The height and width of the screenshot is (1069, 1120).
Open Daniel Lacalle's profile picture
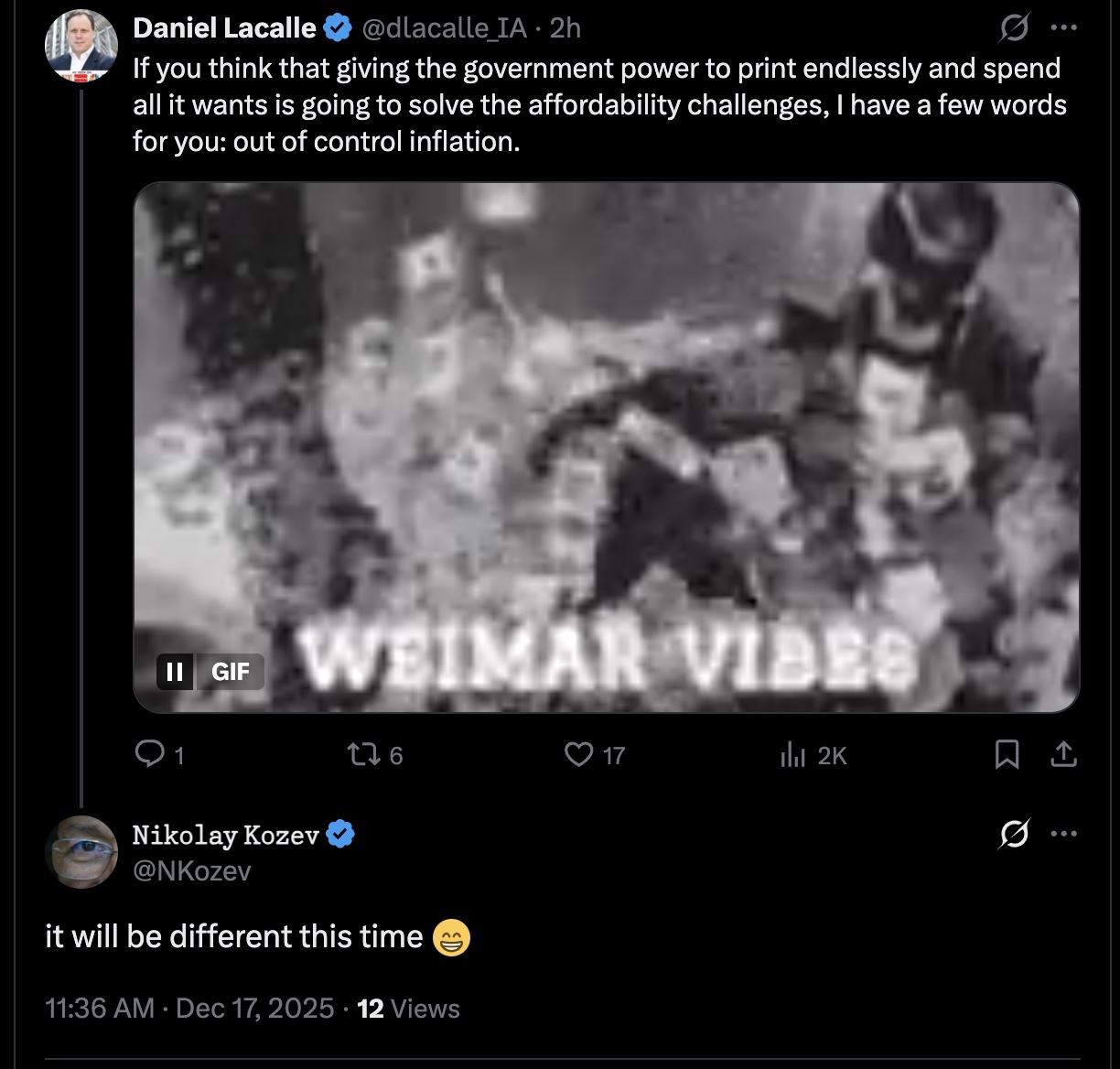click(81, 46)
